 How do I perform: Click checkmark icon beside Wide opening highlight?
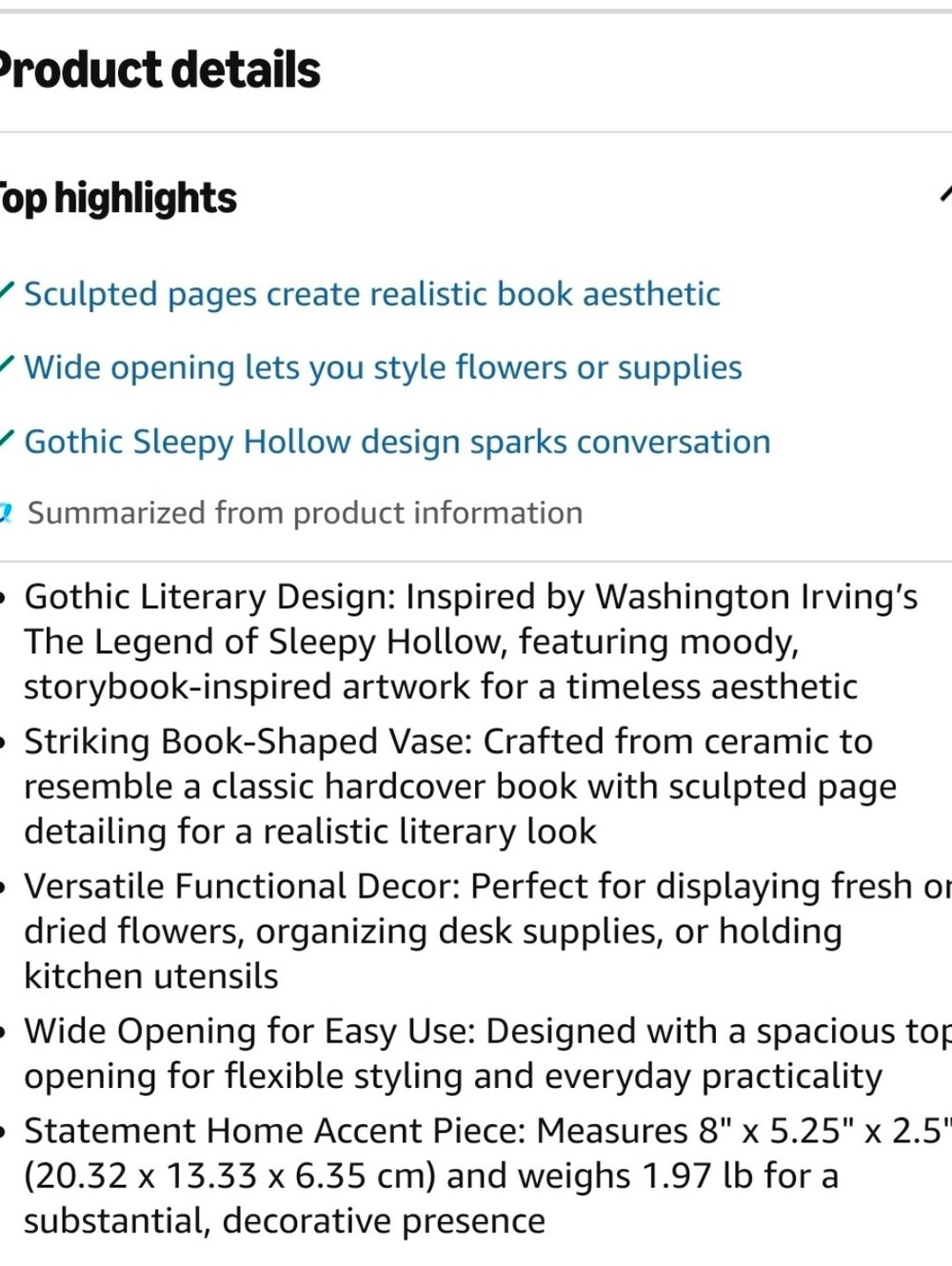6,364
